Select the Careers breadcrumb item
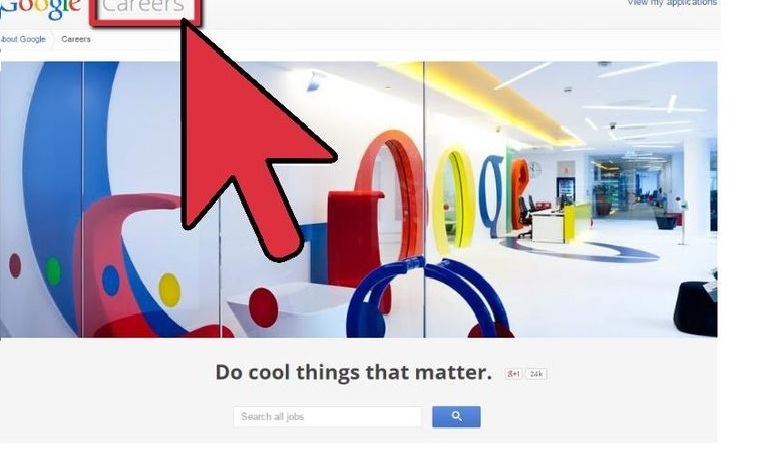764x452 pixels. (76, 39)
